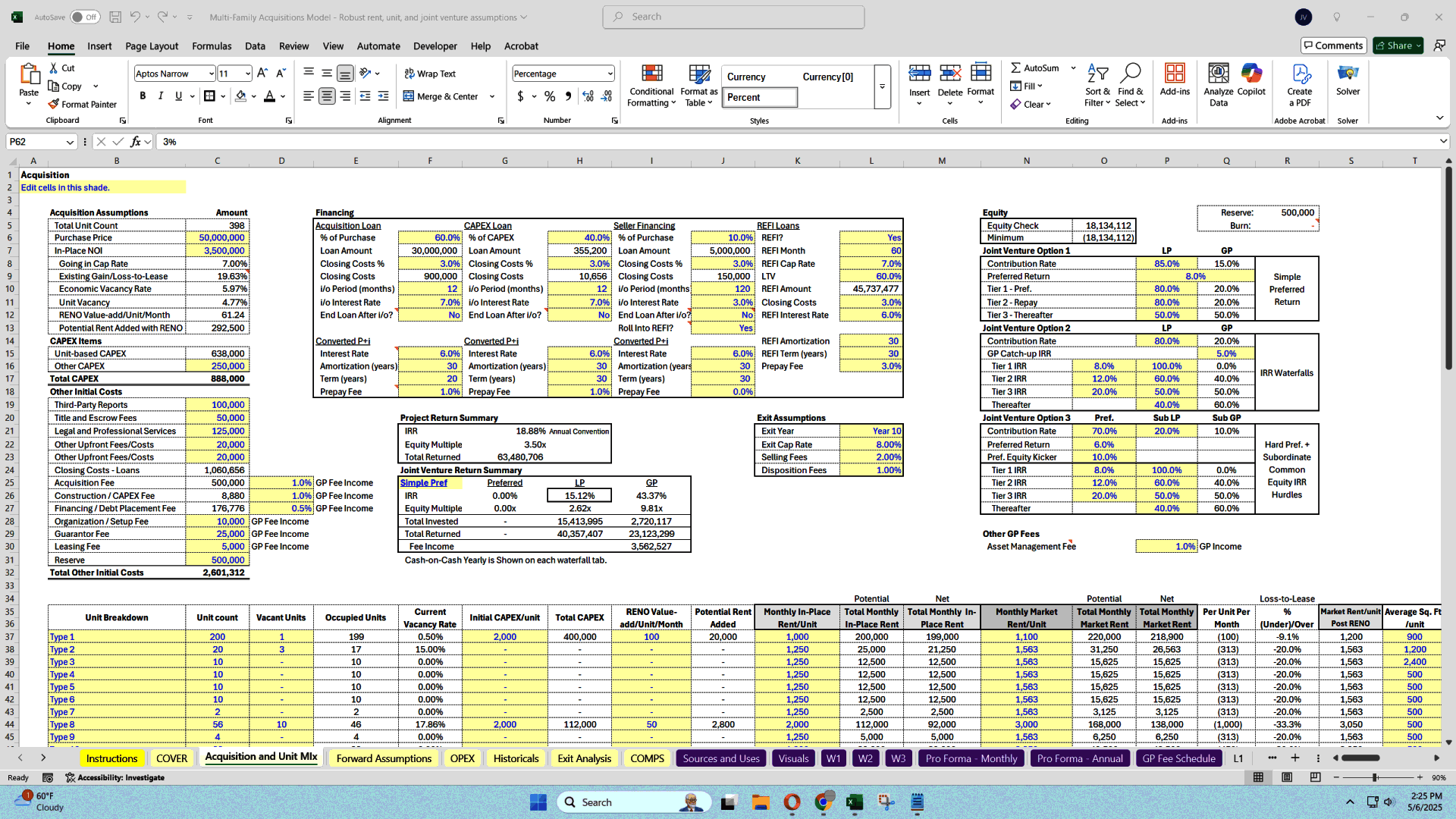The height and width of the screenshot is (819, 1456).
Task: Open the Page Layout ribbon tab
Action: (152, 46)
